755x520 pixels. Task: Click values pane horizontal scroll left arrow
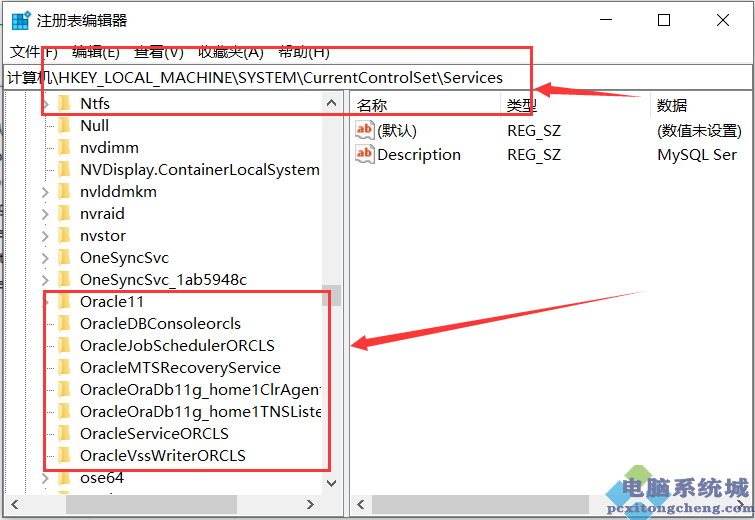361,504
